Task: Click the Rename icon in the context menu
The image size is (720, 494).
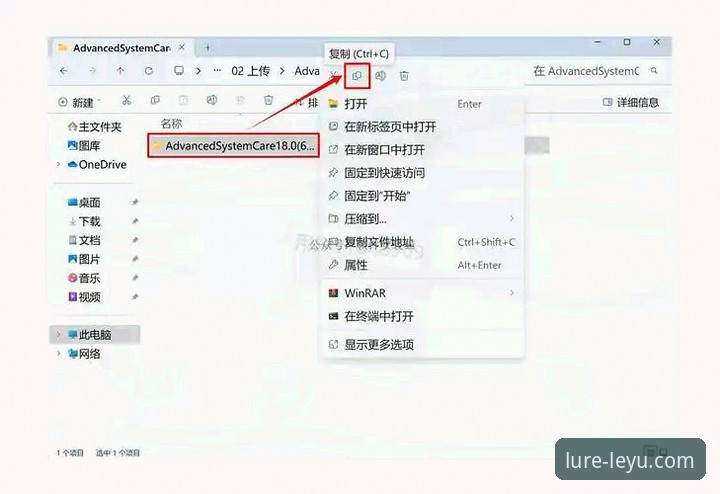Action: pos(381,76)
